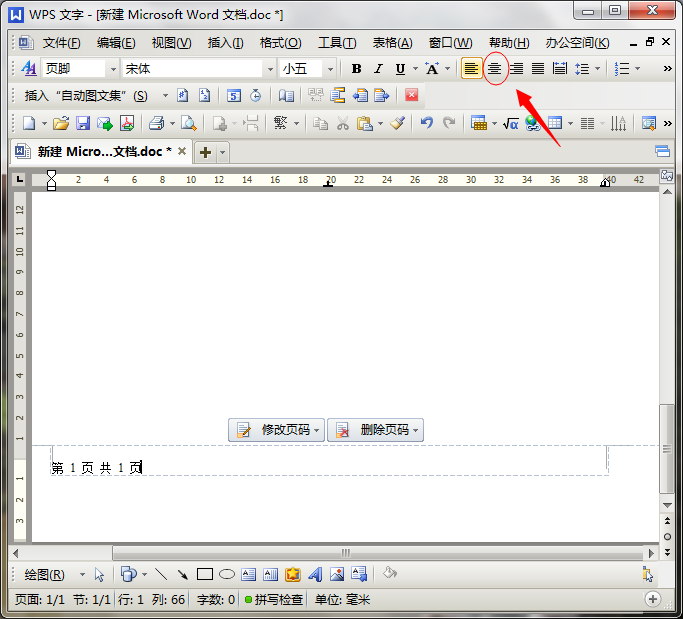
Task: Open the font dropdown showing 宋体
Action: pyautogui.click(x=270, y=69)
